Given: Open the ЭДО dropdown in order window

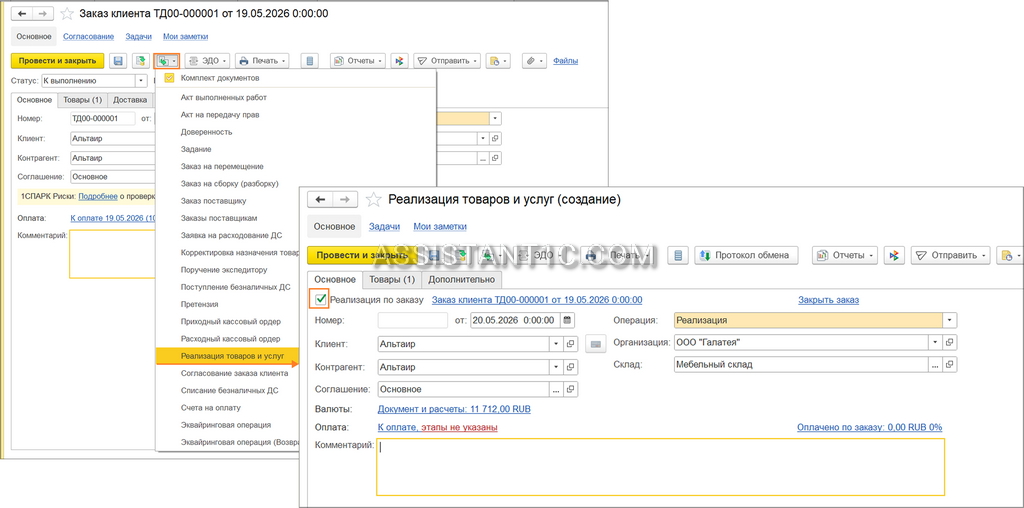Looking at the screenshot, I should tap(208, 61).
